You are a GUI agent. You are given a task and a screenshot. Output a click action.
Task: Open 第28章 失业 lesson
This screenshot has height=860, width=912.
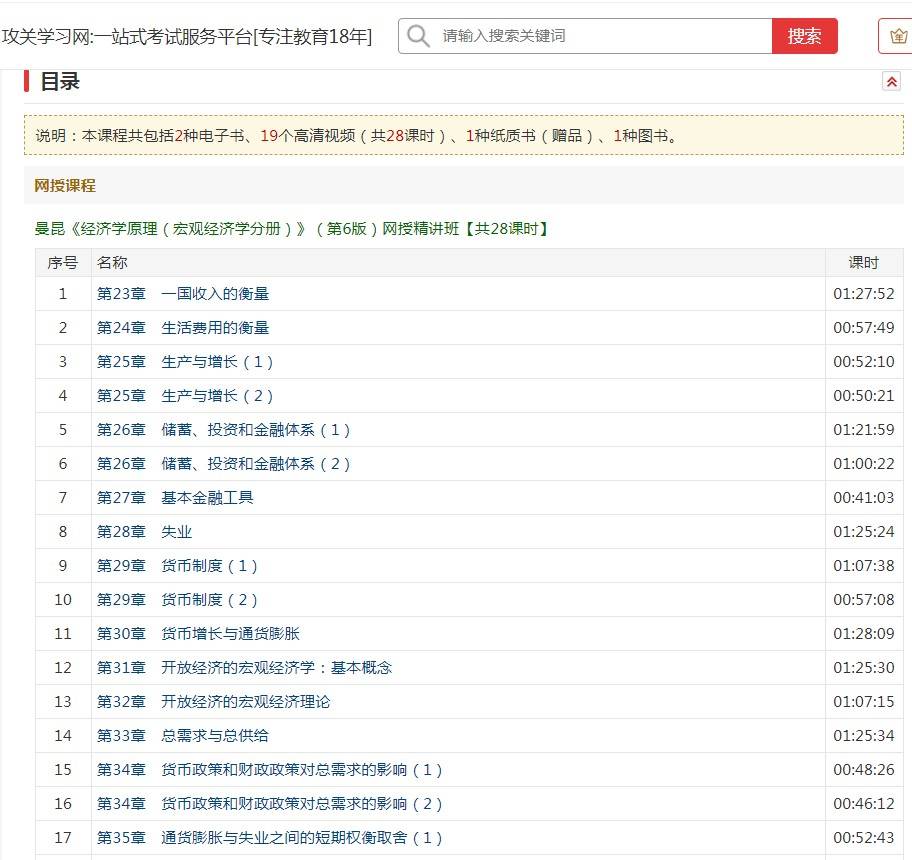point(144,532)
